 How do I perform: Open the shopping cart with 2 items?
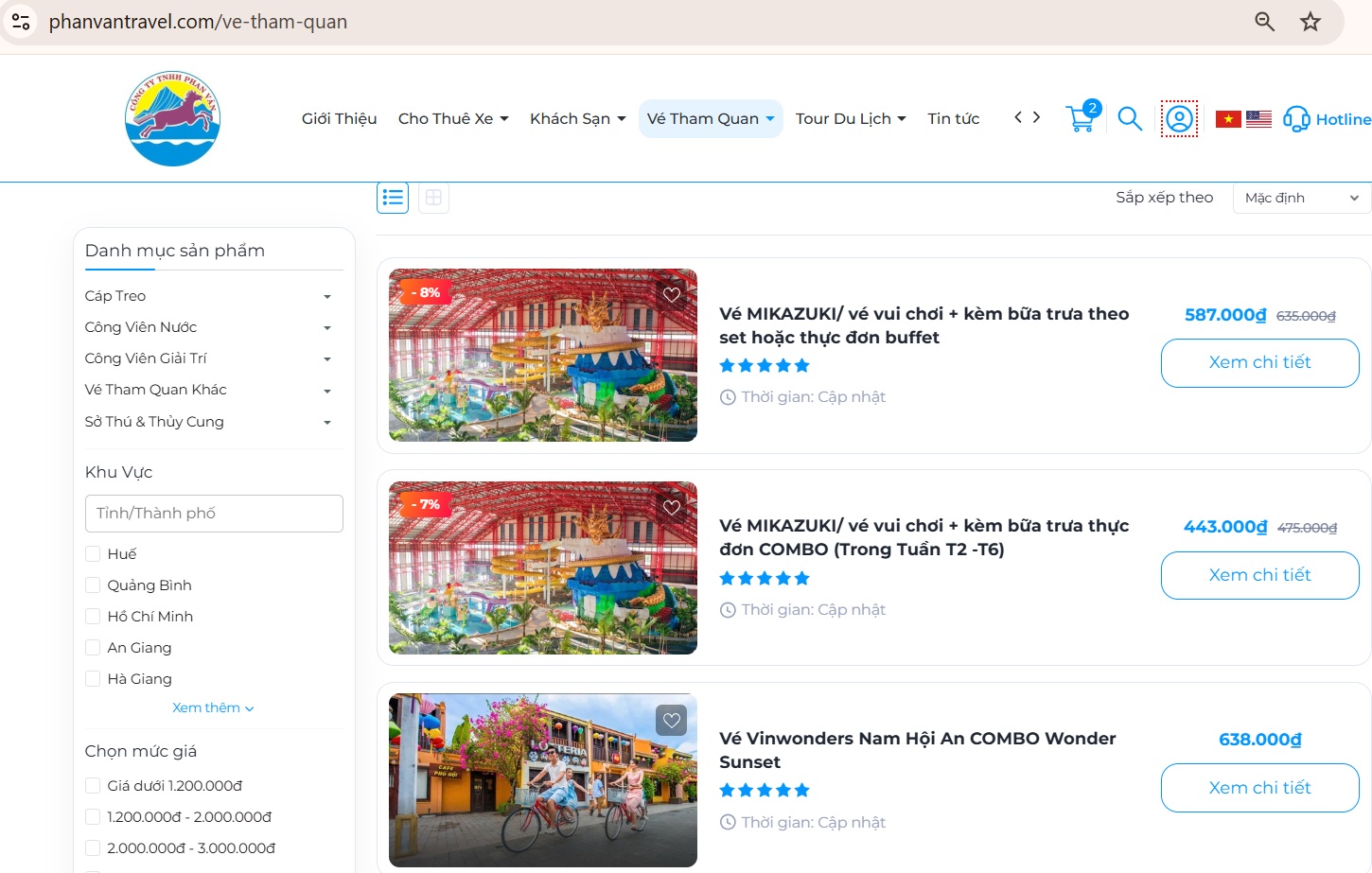tap(1080, 117)
